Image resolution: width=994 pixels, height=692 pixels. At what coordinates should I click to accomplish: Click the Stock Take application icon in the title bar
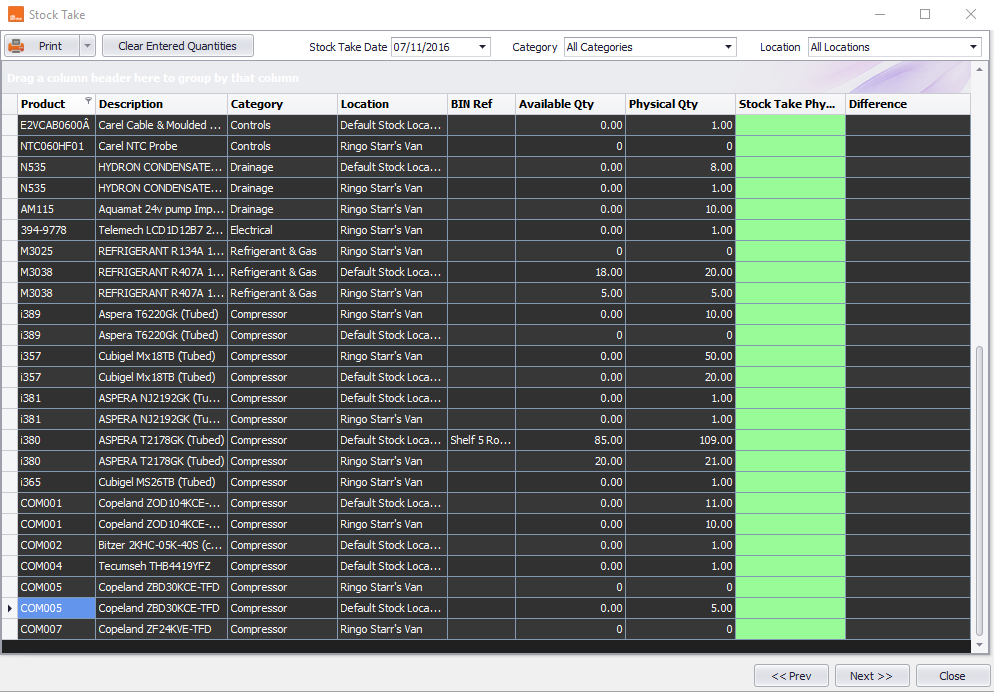click(14, 13)
